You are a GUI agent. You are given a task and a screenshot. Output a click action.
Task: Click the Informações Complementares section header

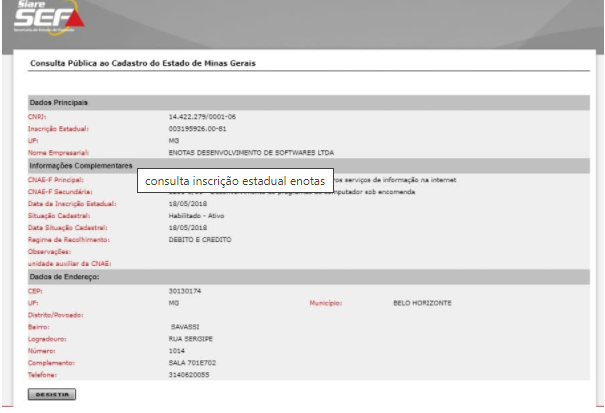82,166
